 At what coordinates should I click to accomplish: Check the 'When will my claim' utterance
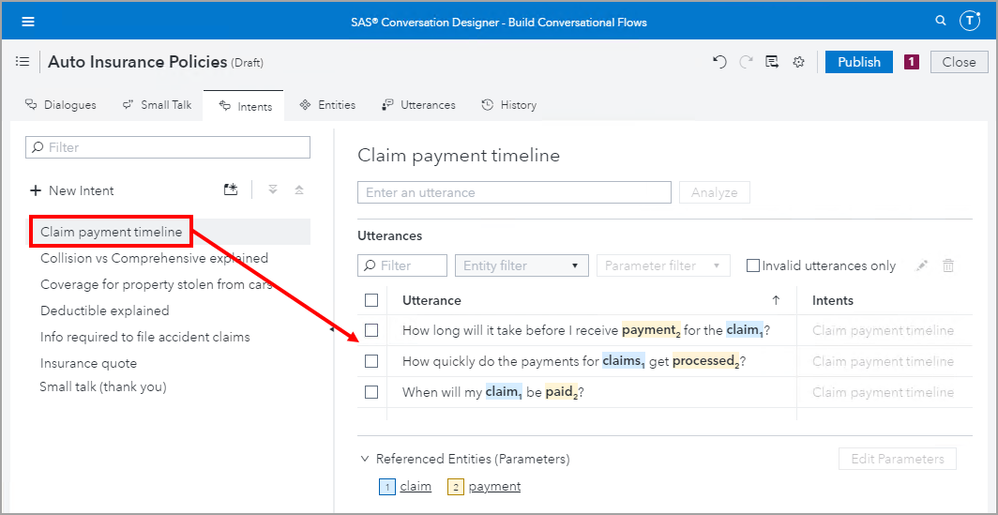point(372,392)
